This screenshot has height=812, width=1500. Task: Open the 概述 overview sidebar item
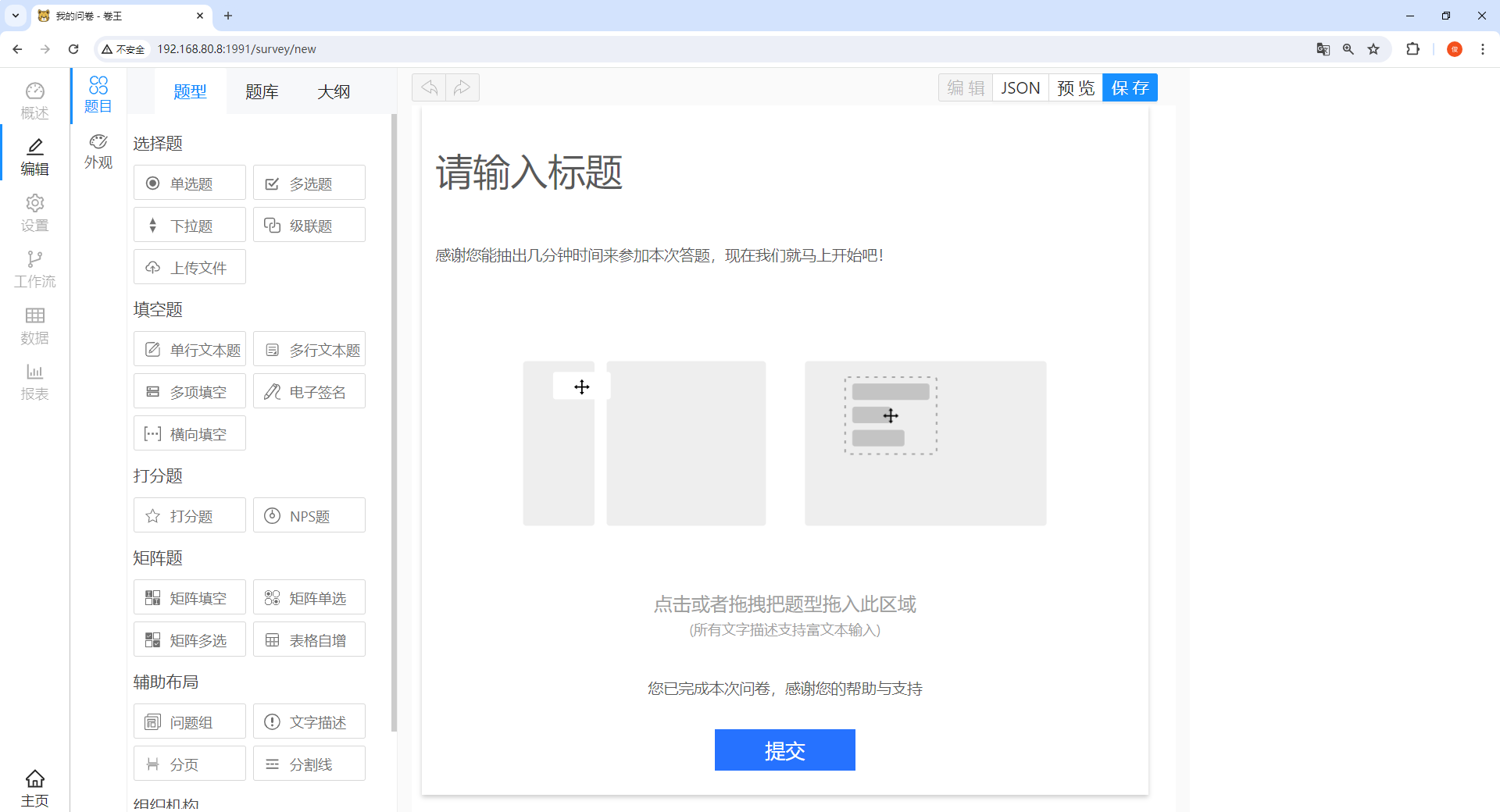[x=34, y=101]
